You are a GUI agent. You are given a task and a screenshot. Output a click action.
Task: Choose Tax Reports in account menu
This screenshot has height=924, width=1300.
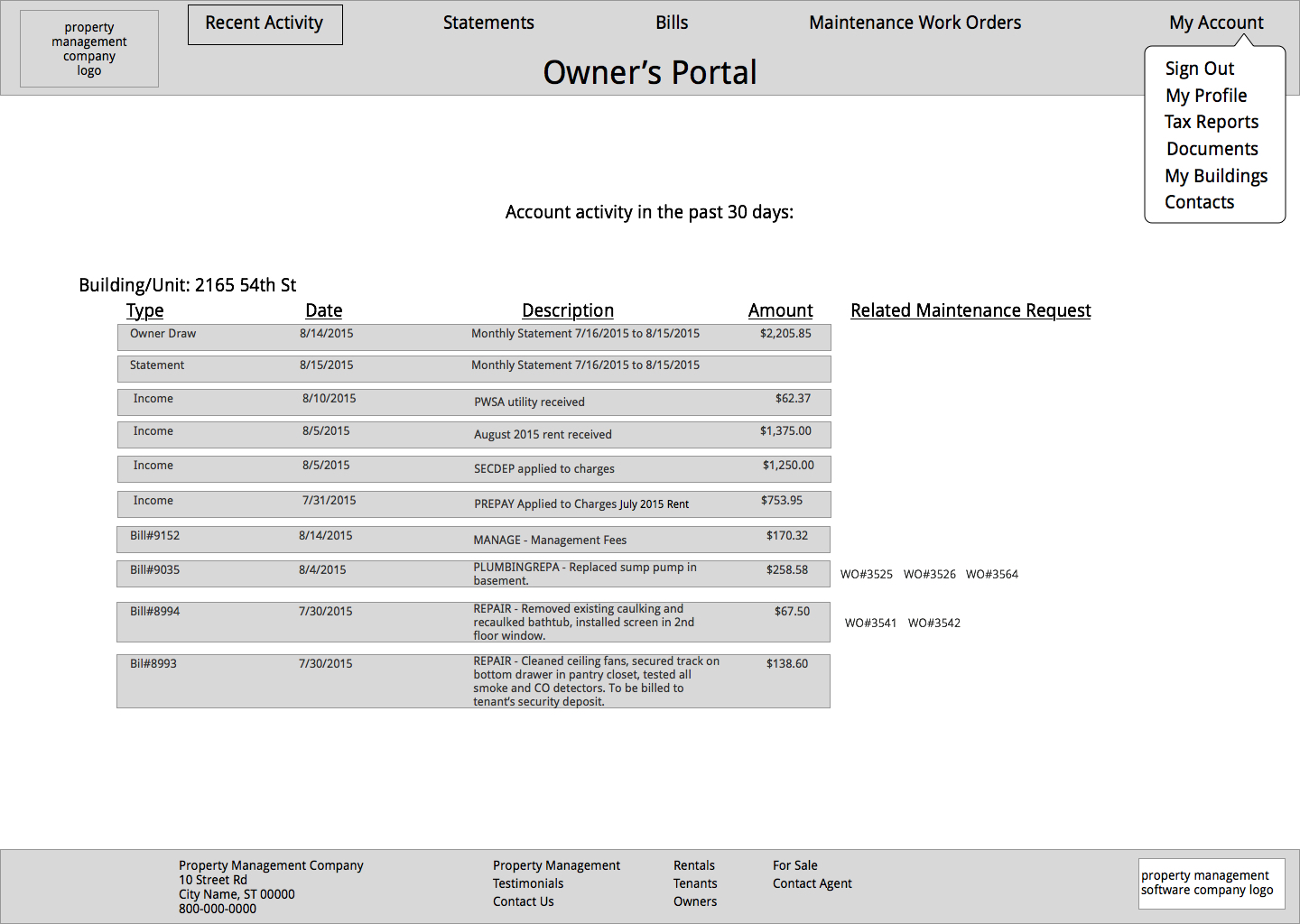coord(1211,122)
